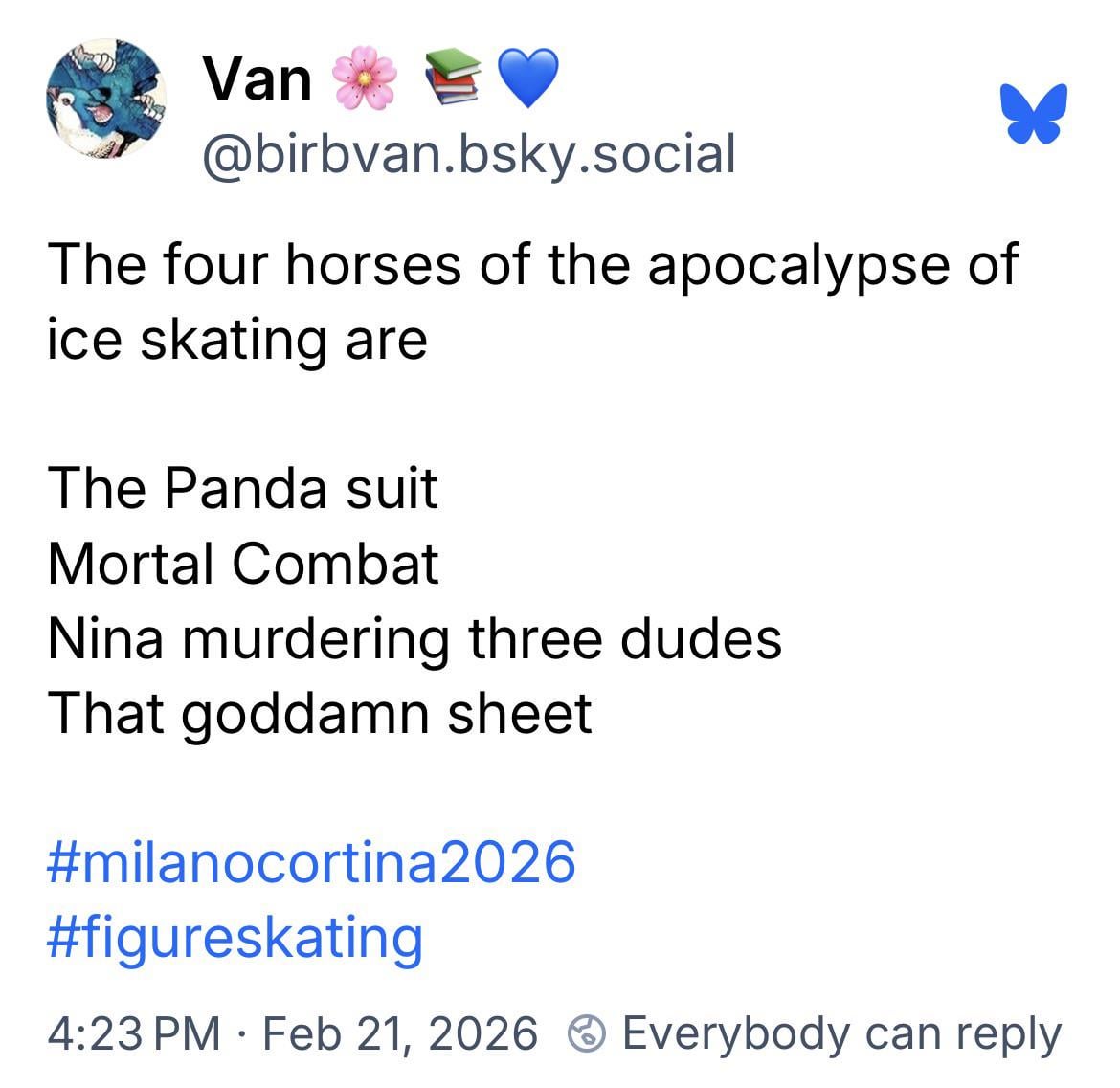The height and width of the screenshot is (1088, 1120).
Task: Click the words "The four horses"
Action: click(x=255, y=264)
